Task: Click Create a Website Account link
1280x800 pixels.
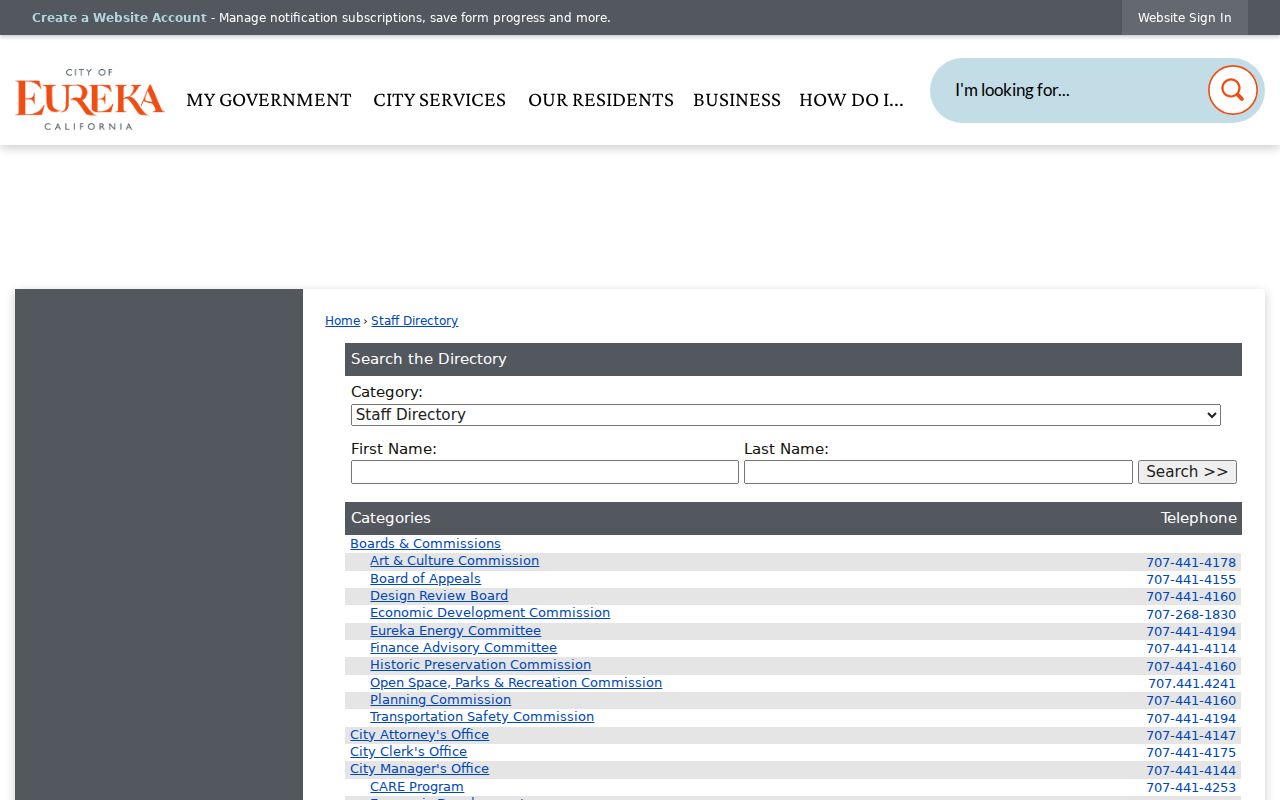Action: coord(119,18)
